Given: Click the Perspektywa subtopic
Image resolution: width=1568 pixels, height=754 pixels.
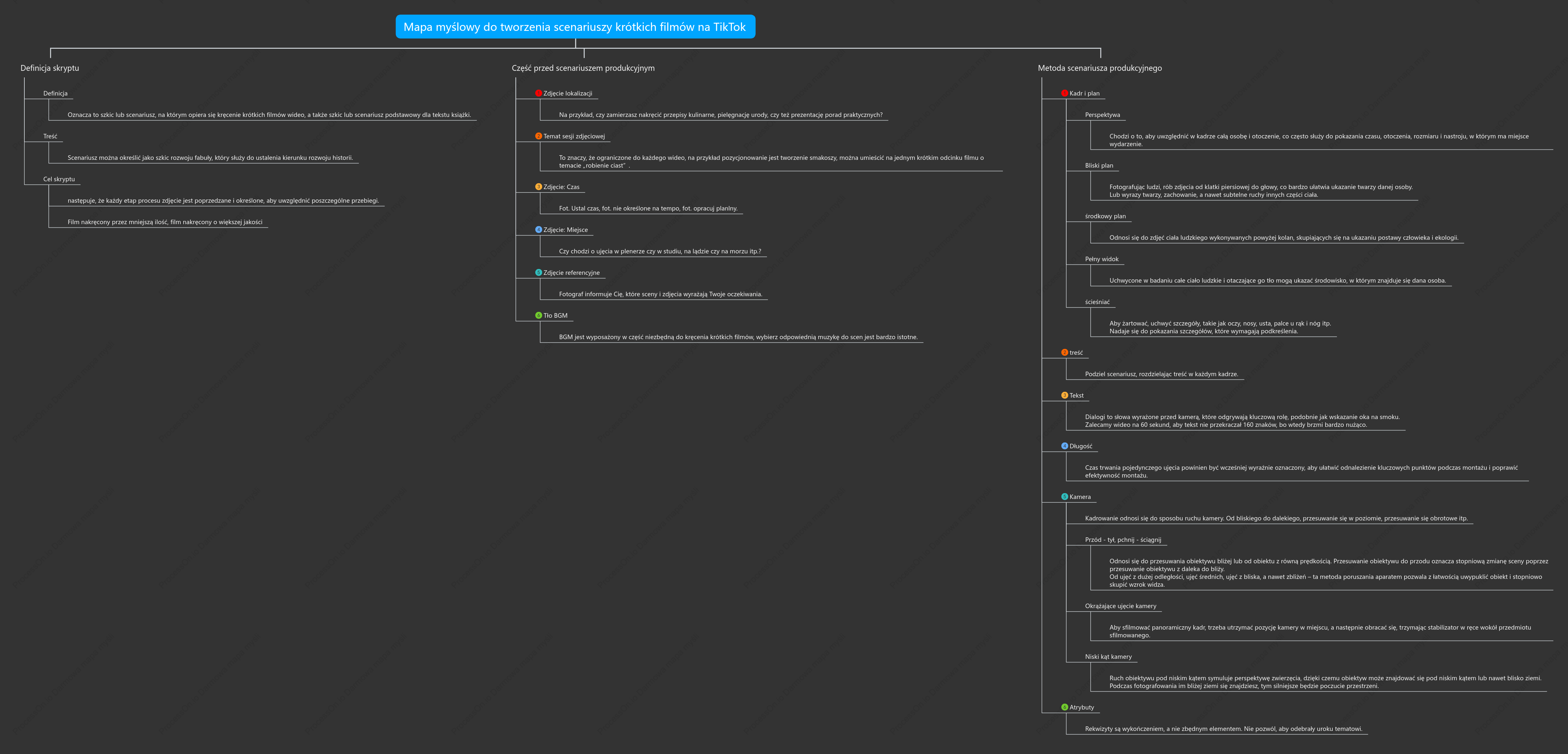Looking at the screenshot, I should [1102, 115].
